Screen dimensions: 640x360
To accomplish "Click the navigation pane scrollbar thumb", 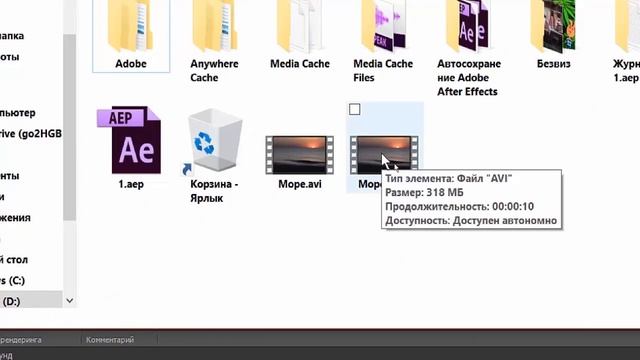I will [69, 127].
